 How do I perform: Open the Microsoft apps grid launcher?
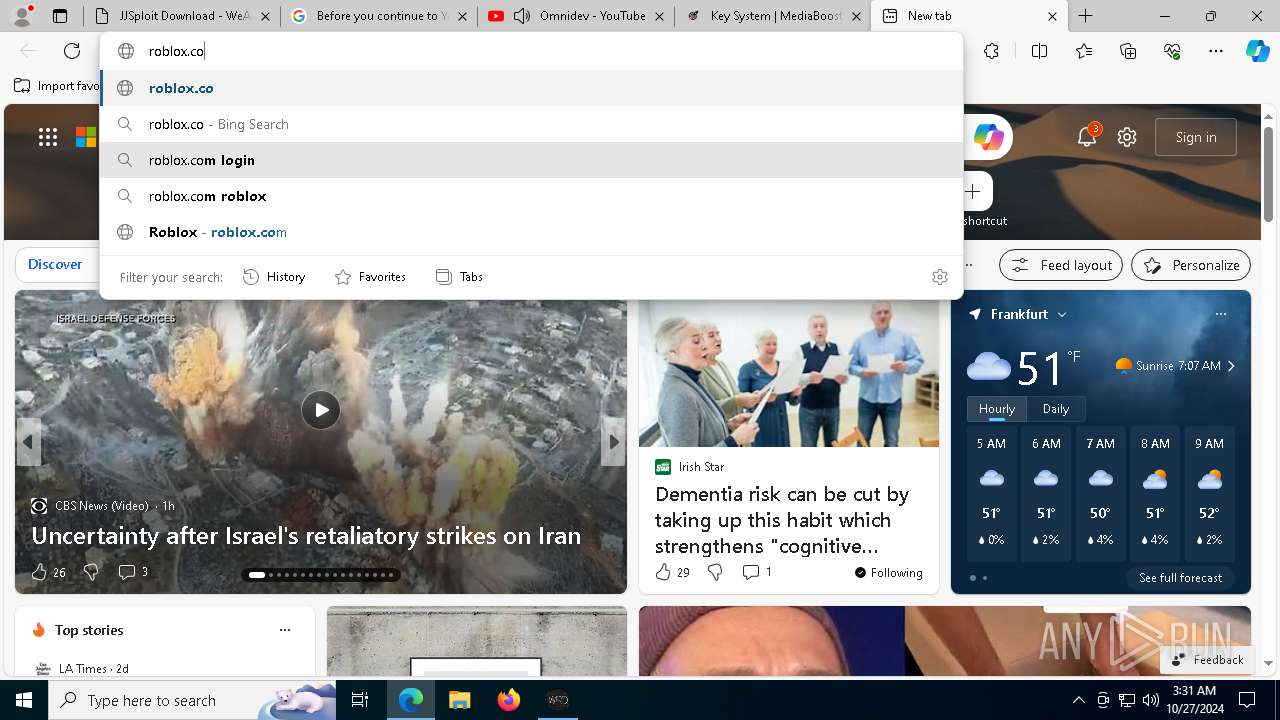[48, 137]
